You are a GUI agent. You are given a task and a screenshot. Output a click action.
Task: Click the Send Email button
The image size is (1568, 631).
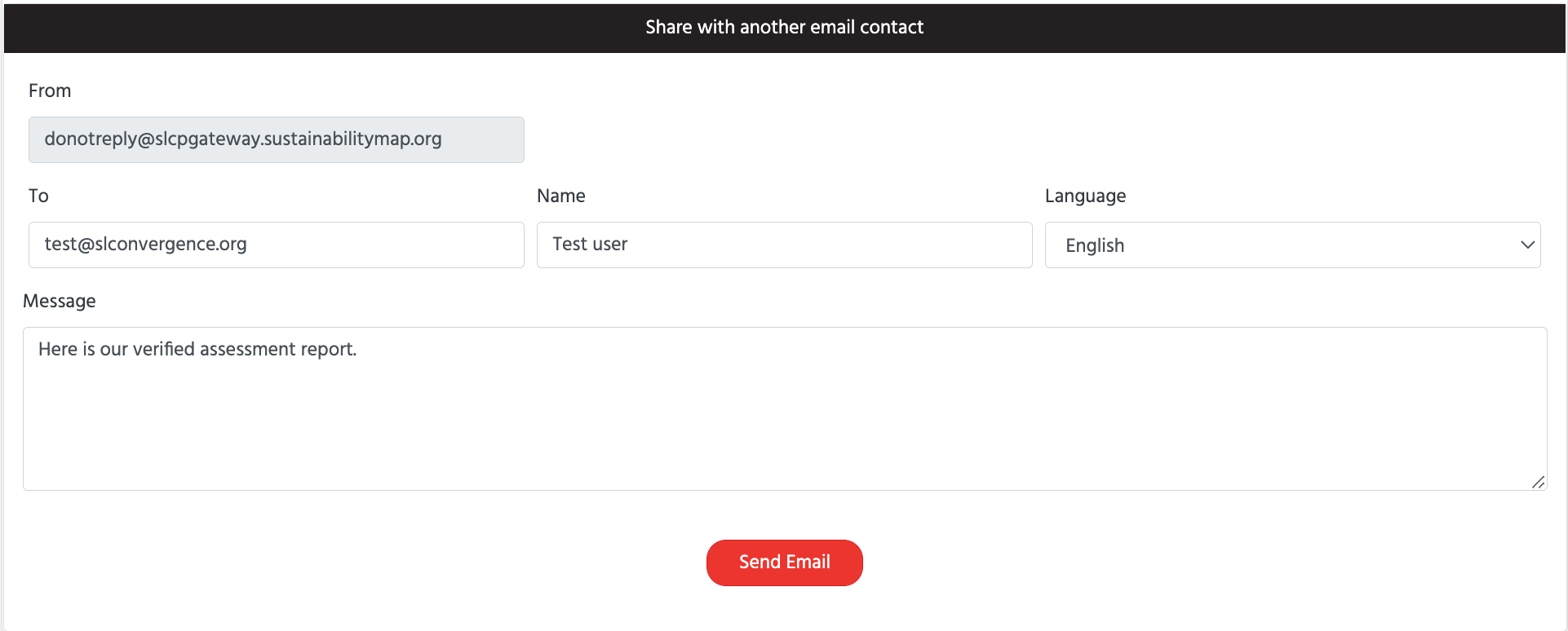[x=784, y=563]
